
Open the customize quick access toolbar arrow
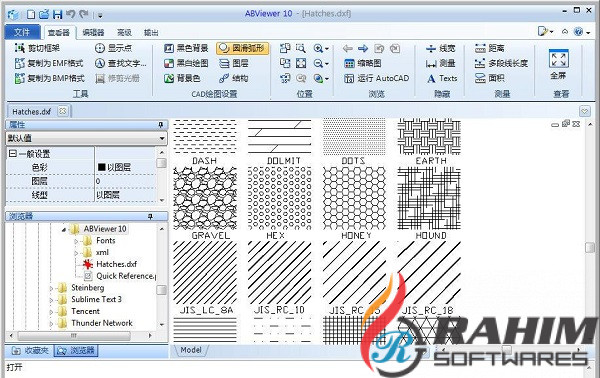(100, 16)
